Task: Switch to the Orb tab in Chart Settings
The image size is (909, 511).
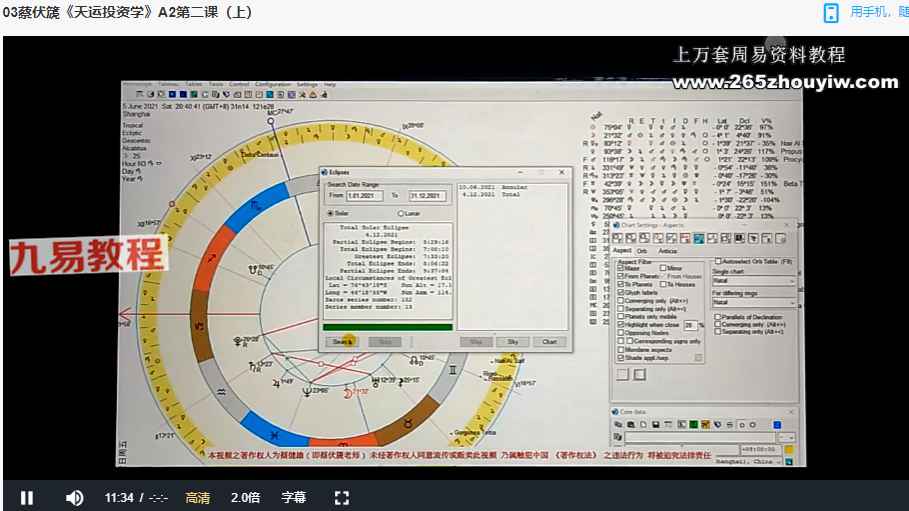Action: click(642, 251)
